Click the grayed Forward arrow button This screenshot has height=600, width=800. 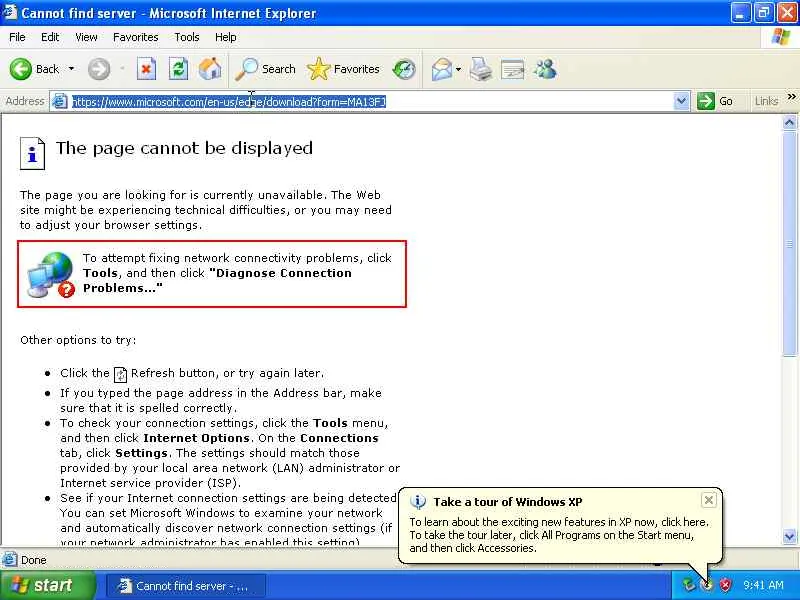(x=98, y=69)
